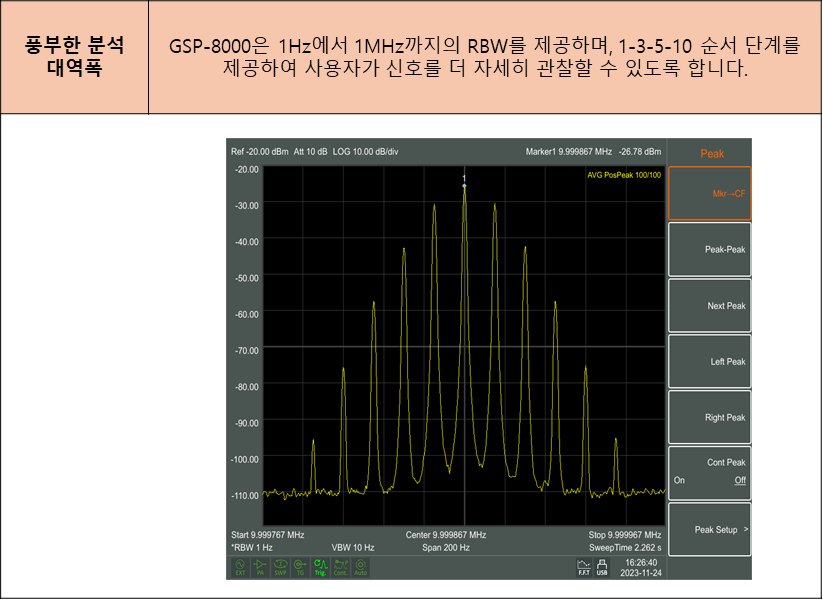Click the 풍부한 분석 대역폭 heading cell
823x600 pixels.
[74, 57]
